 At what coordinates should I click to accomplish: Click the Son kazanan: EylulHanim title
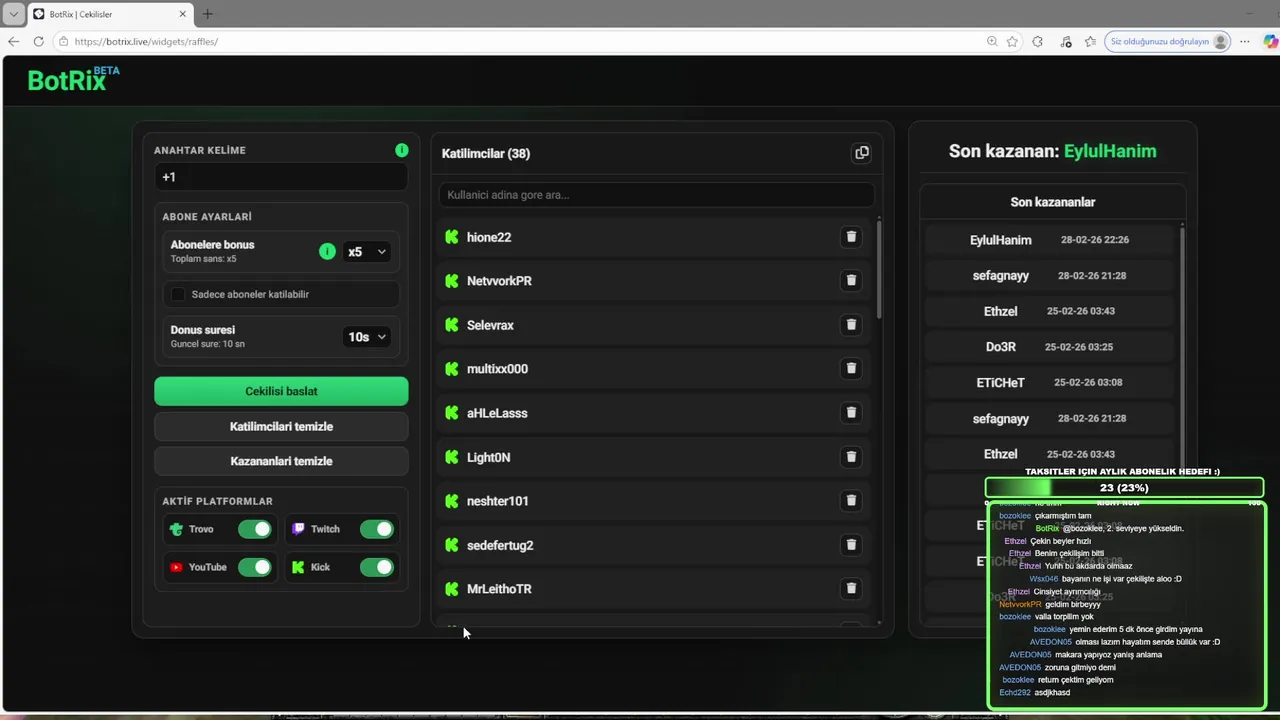click(x=1053, y=151)
